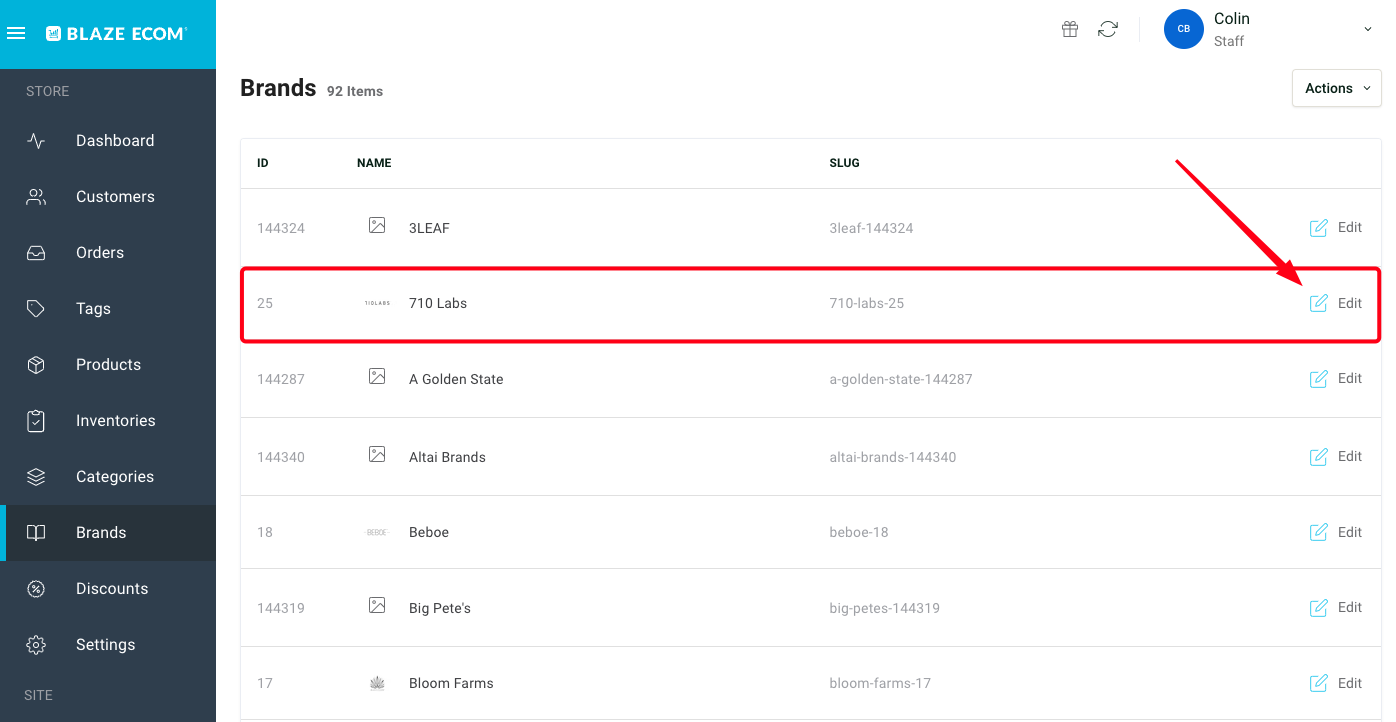This screenshot has height=722, width=1396.
Task: Select the A Golden State name
Action: (x=456, y=379)
